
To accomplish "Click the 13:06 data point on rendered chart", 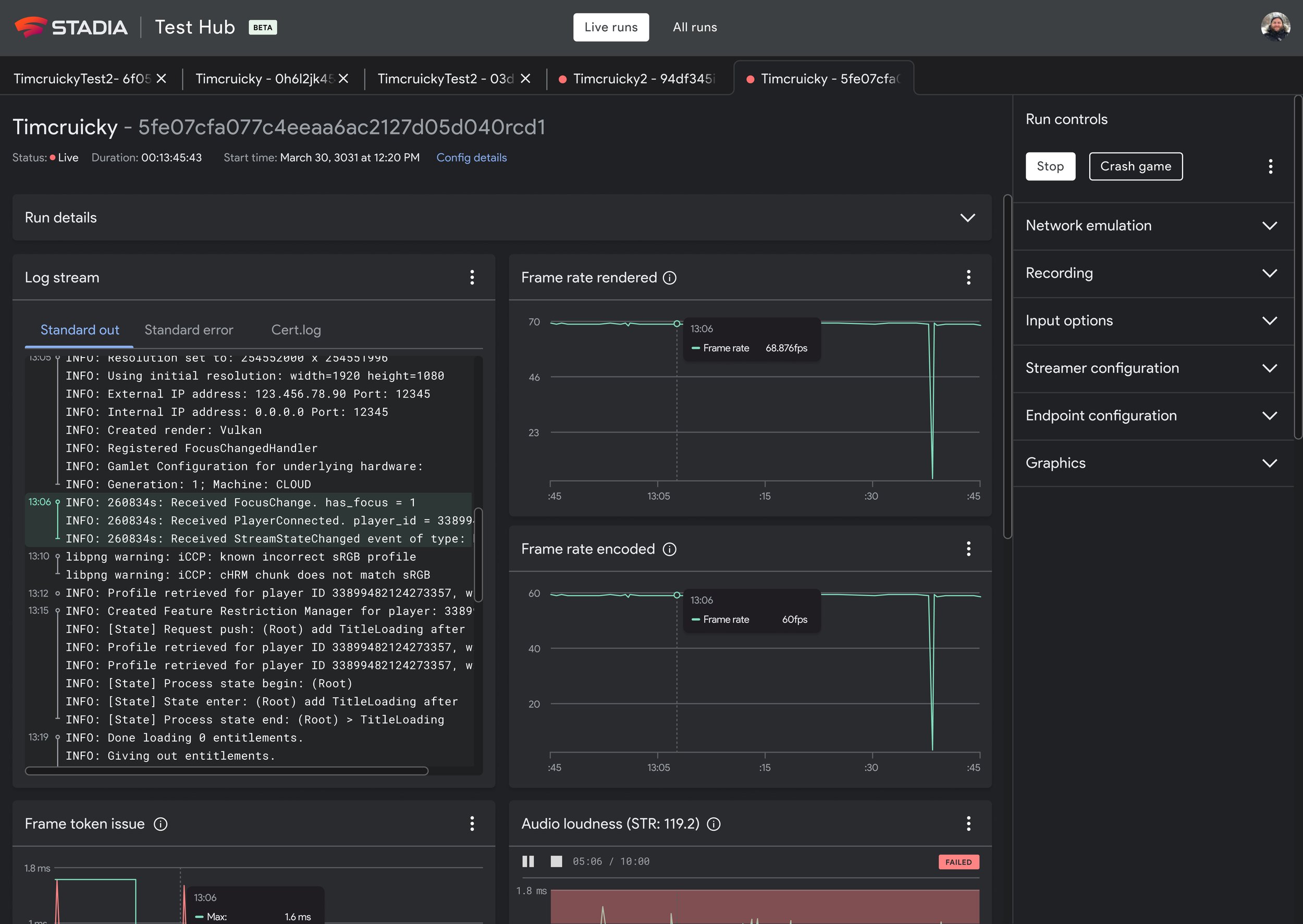I will click(677, 323).
